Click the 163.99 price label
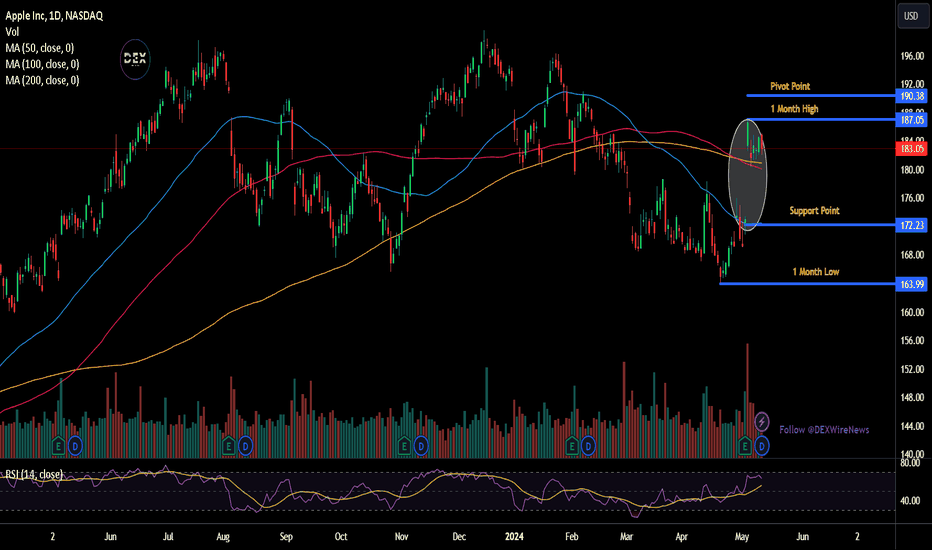Image resolution: width=932 pixels, height=550 pixels. click(x=912, y=284)
